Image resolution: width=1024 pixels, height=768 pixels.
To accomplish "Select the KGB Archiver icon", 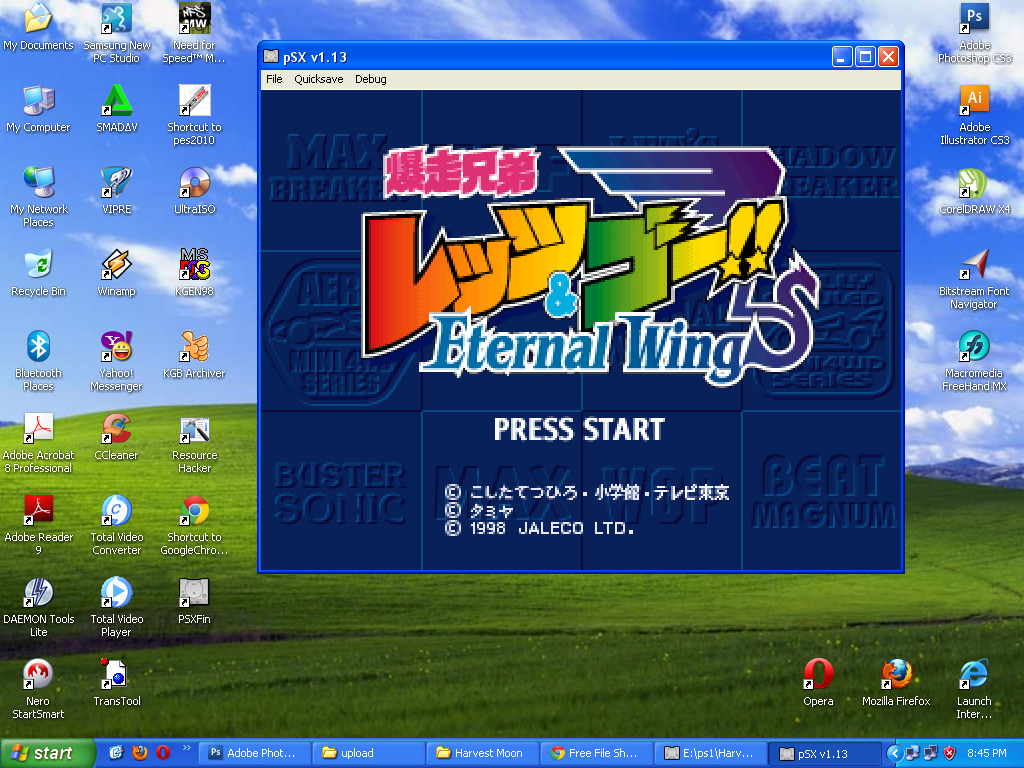I will pos(194,354).
